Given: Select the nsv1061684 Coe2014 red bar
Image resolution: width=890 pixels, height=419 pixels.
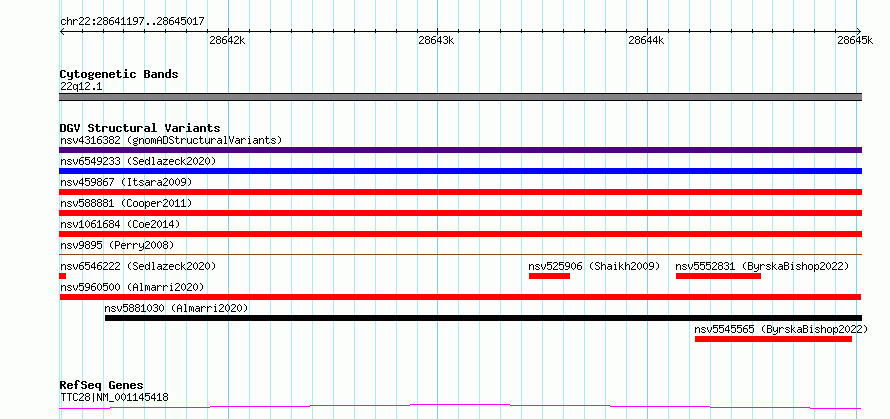Looking at the screenshot, I should pos(460,234).
